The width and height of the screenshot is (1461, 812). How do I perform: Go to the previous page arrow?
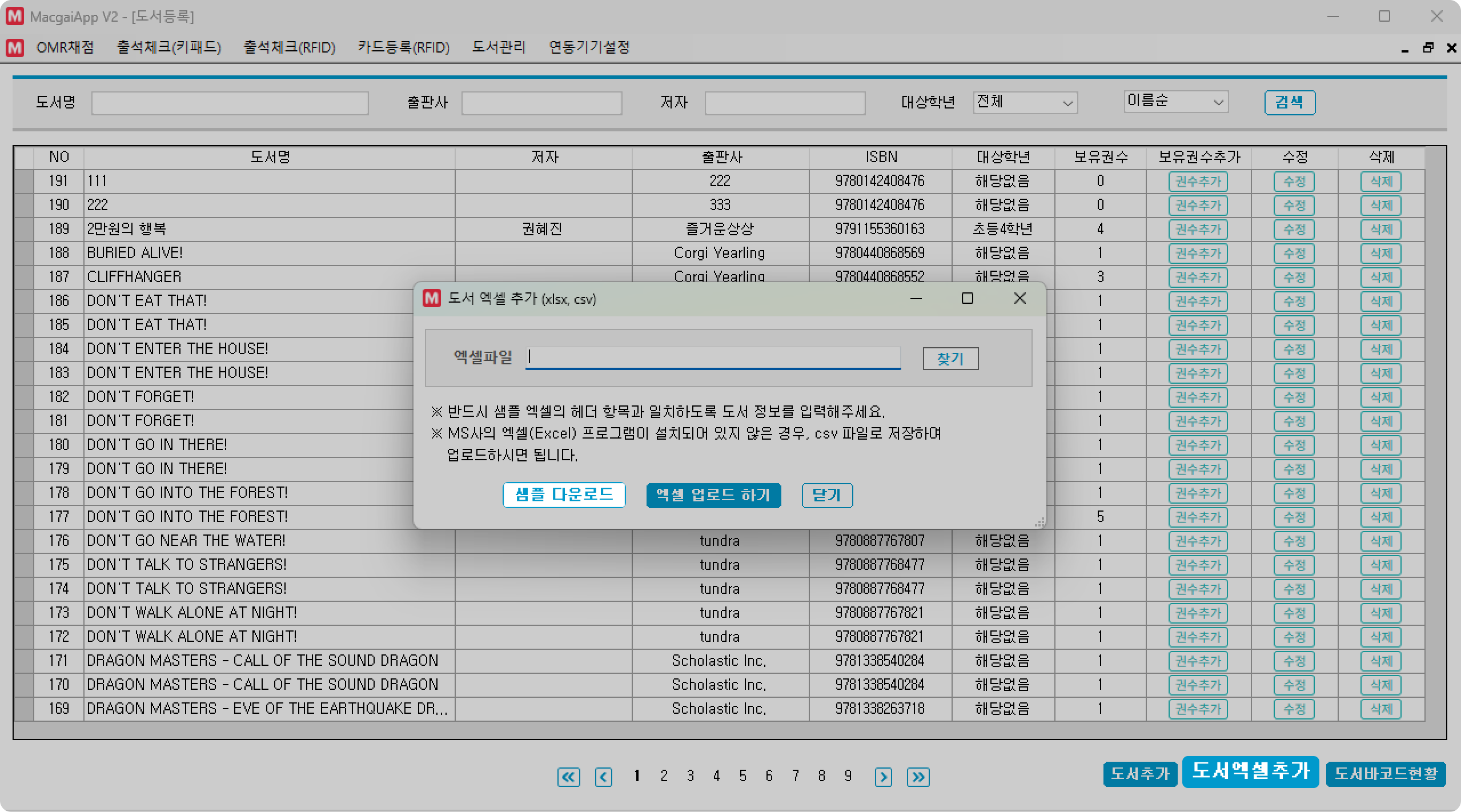coord(603,777)
